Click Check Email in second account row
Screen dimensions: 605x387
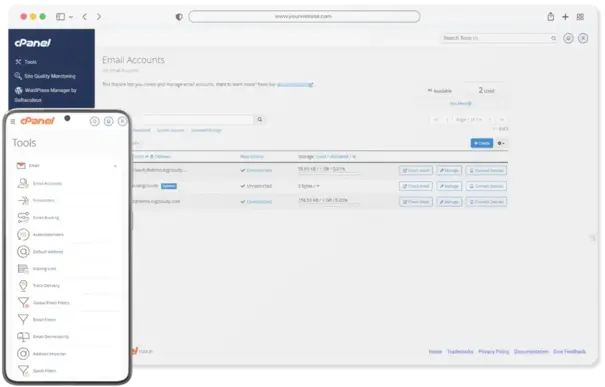point(416,186)
